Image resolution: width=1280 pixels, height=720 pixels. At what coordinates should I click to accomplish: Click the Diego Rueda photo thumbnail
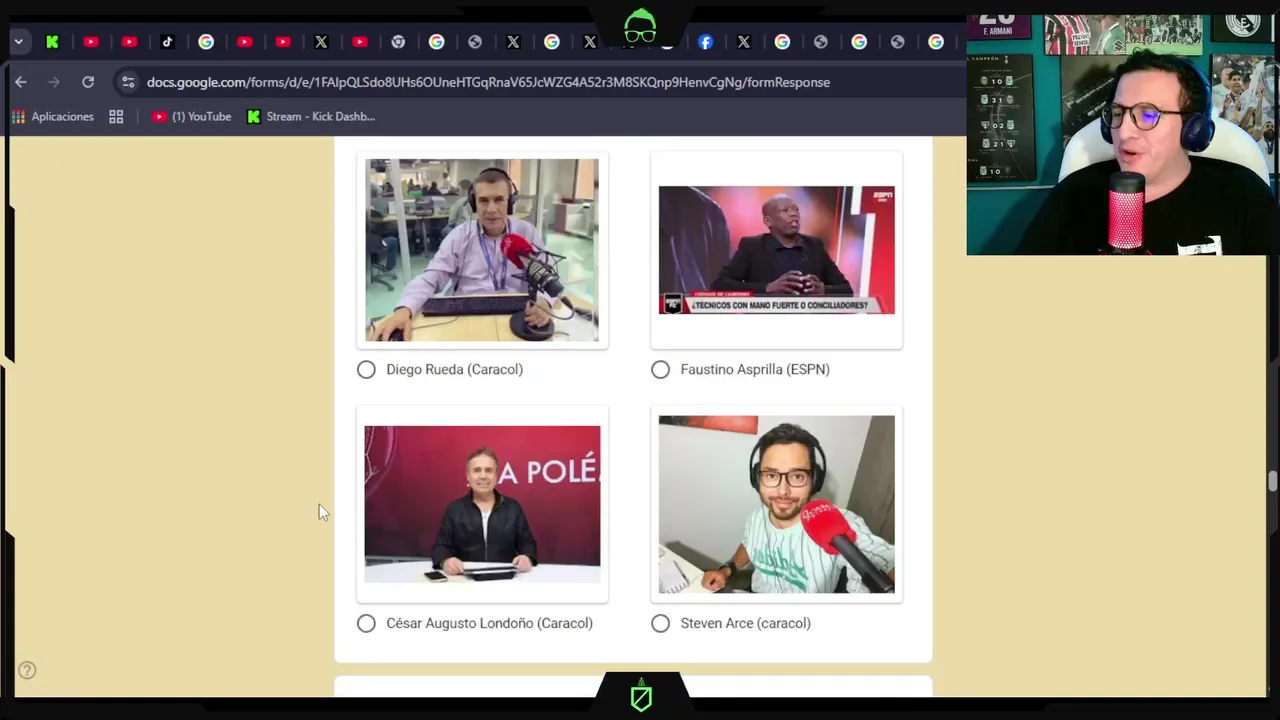(x=482, y=250)
